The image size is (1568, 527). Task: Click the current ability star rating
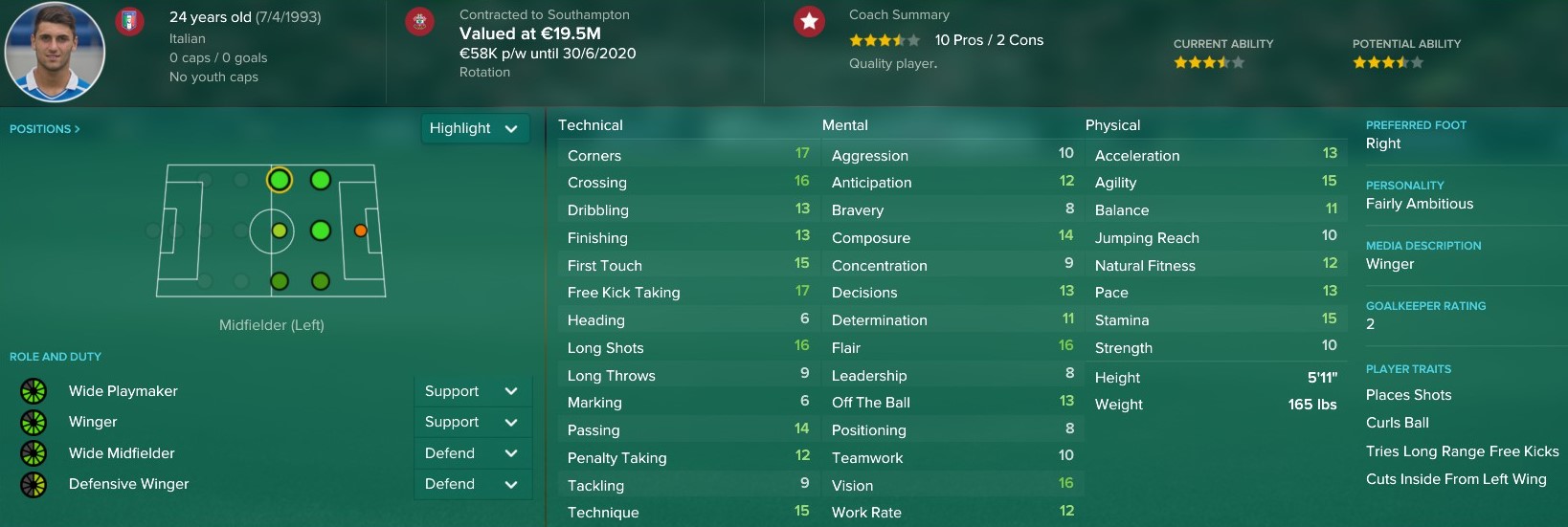click(x=1209, y=62)
